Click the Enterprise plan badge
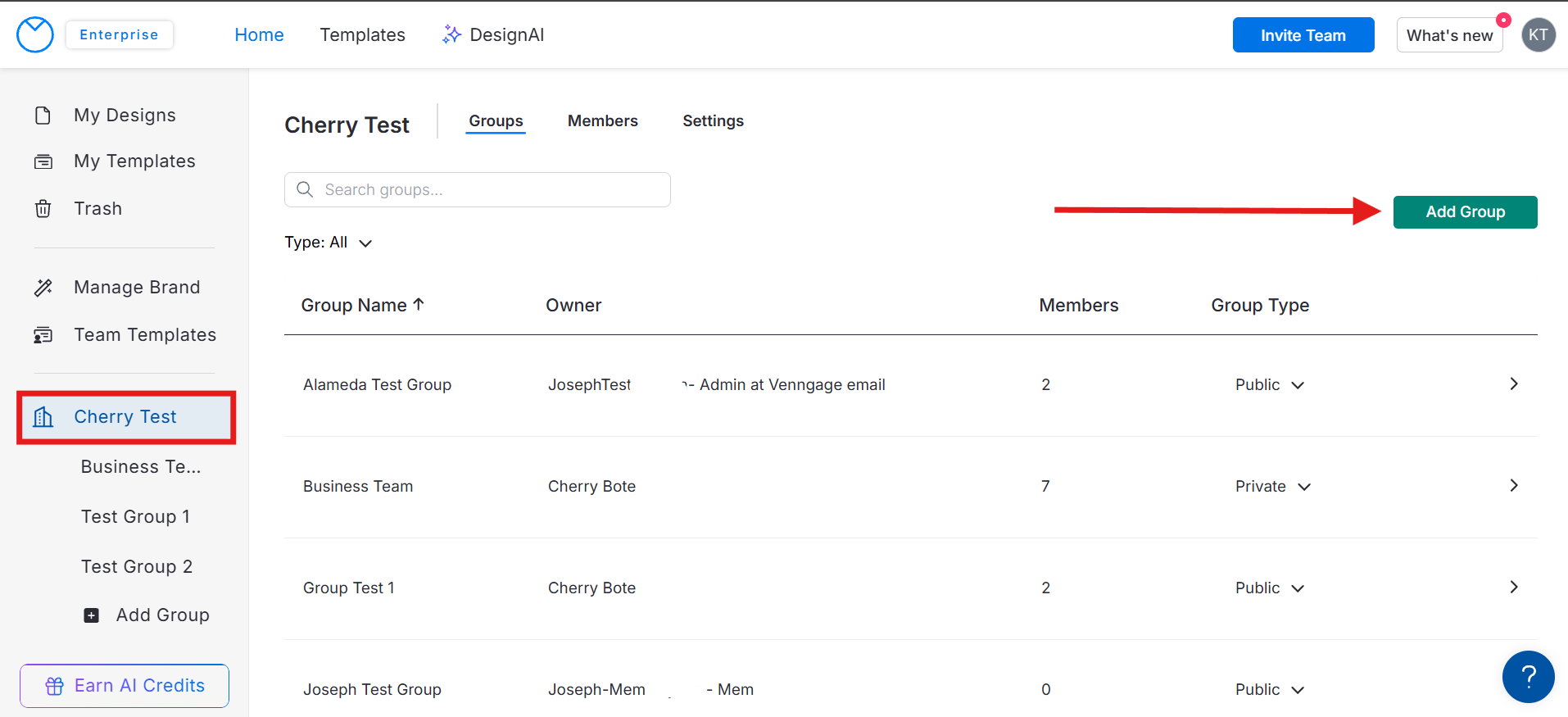 click(119, 34)
